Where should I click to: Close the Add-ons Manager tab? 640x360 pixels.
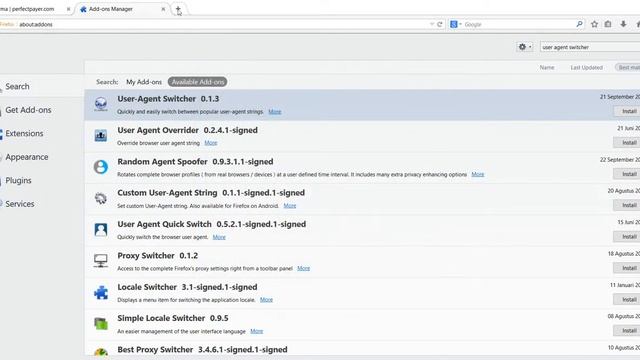click(x=163, y=9)
